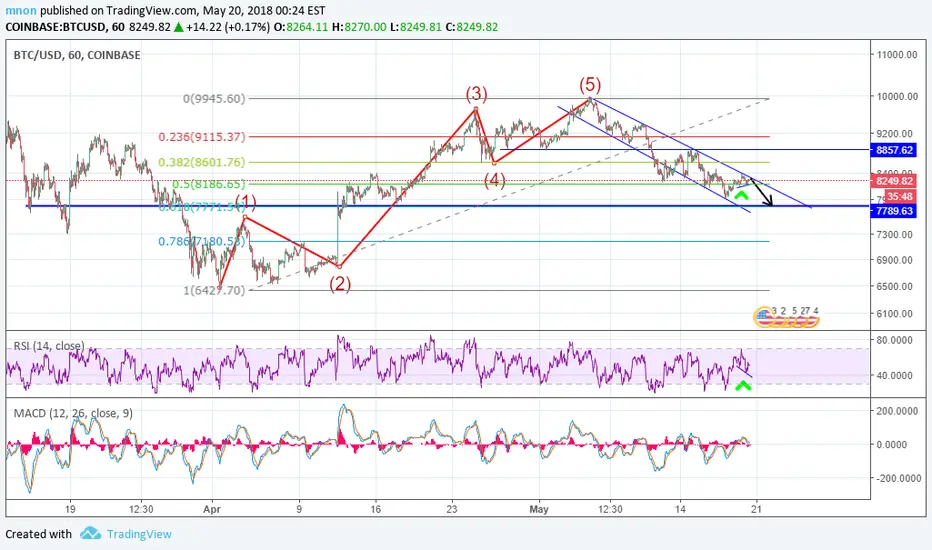The width and height of the screenshot is (932, 550).
Task: Click the TradingView cloud logo icon
Action: pyautogui.click(x=90, y=533)
